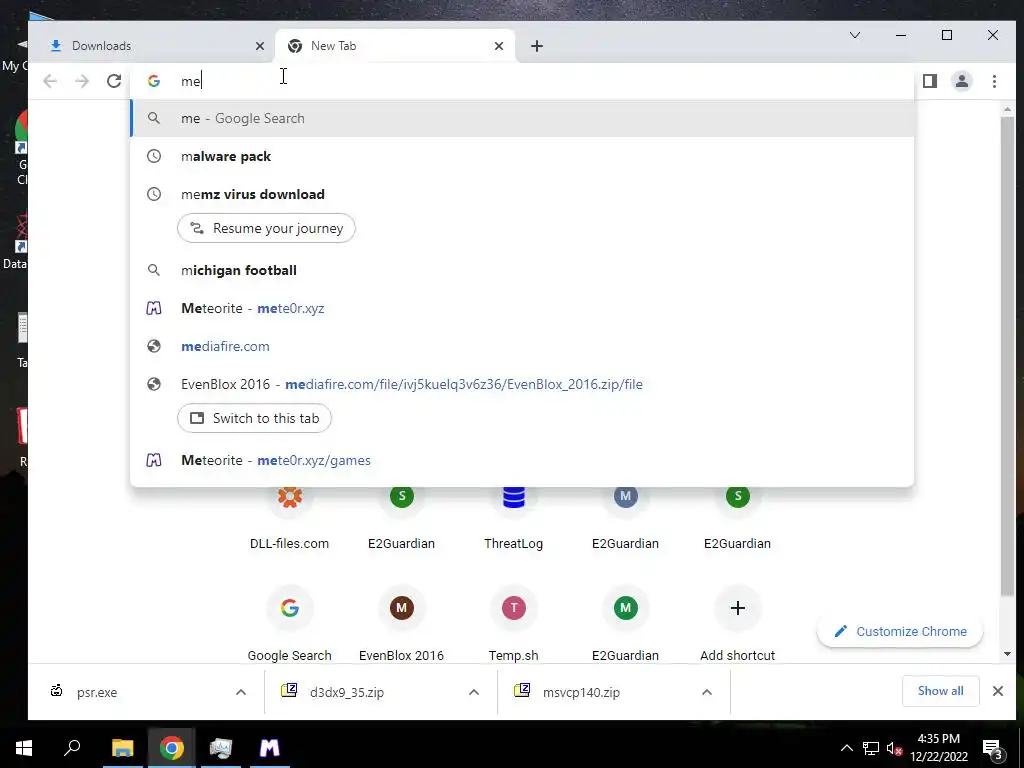Screen dimensions: 1024x768
Task: Select 'me - Google Search' suggestion
Action: 522,118
